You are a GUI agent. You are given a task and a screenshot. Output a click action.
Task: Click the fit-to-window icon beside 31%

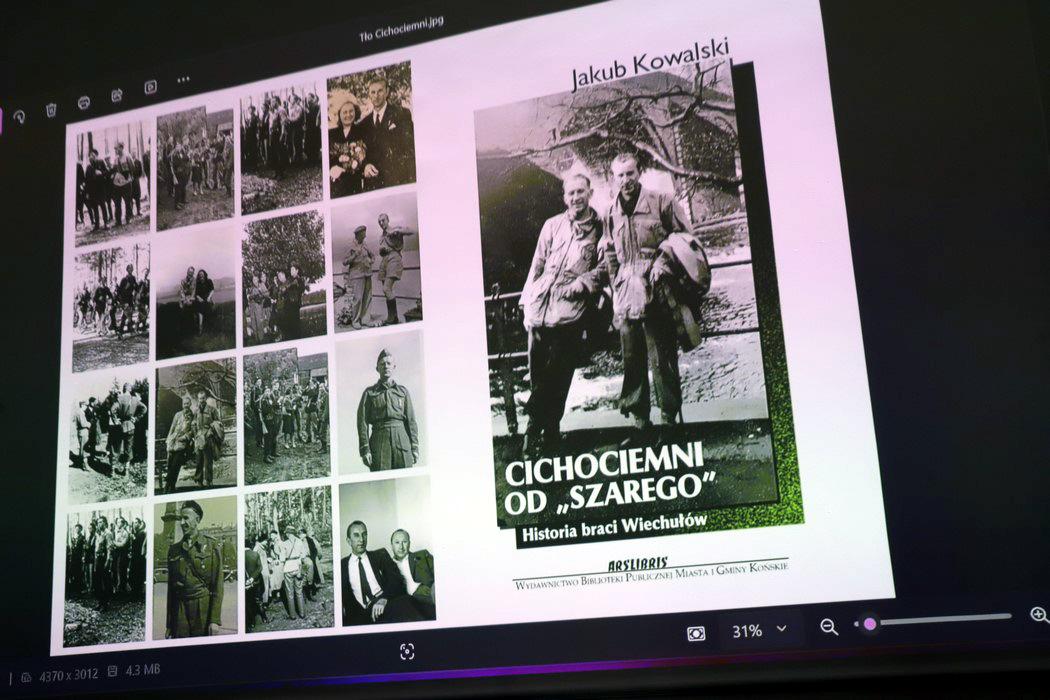[x=696, y=634]
